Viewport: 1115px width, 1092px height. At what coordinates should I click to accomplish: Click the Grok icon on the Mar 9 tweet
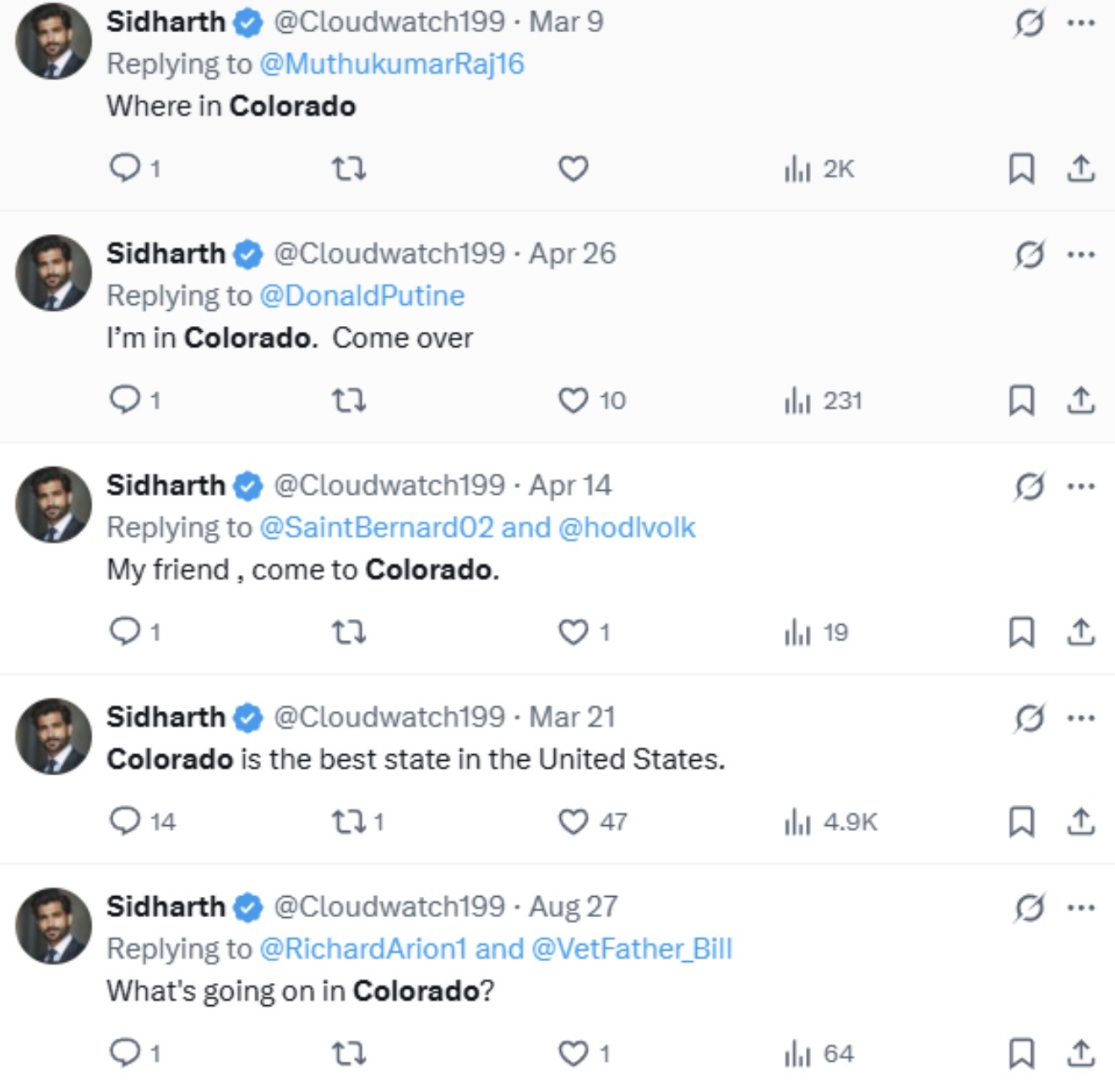pos(1029,22)
